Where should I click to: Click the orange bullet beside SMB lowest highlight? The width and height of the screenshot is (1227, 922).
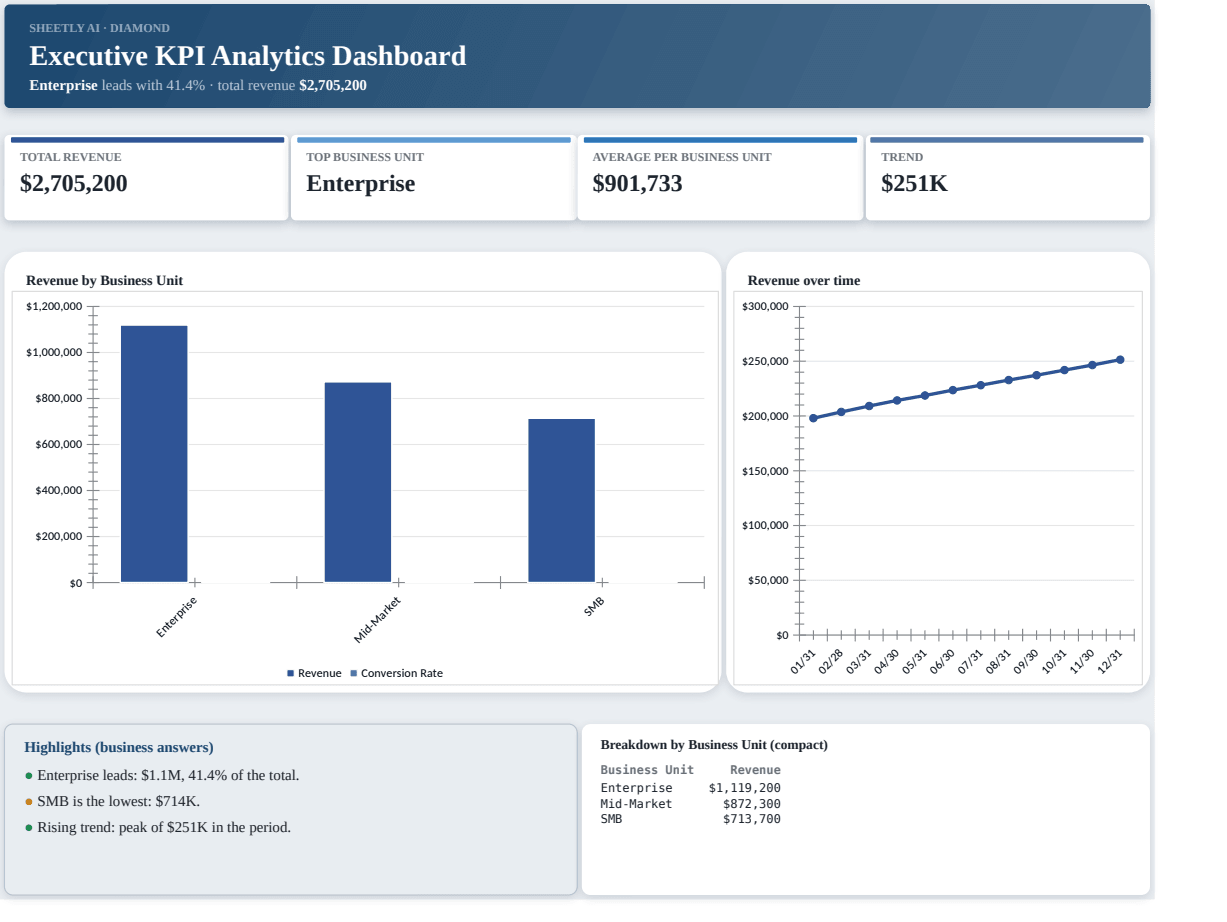29,802
